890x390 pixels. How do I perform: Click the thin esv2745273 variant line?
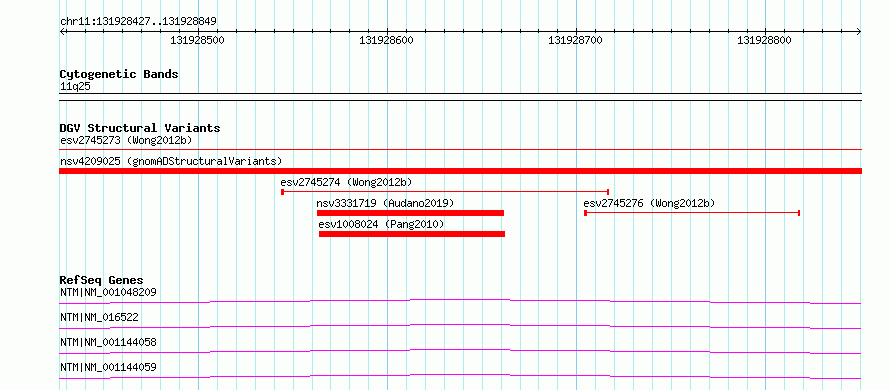(460, 149)
